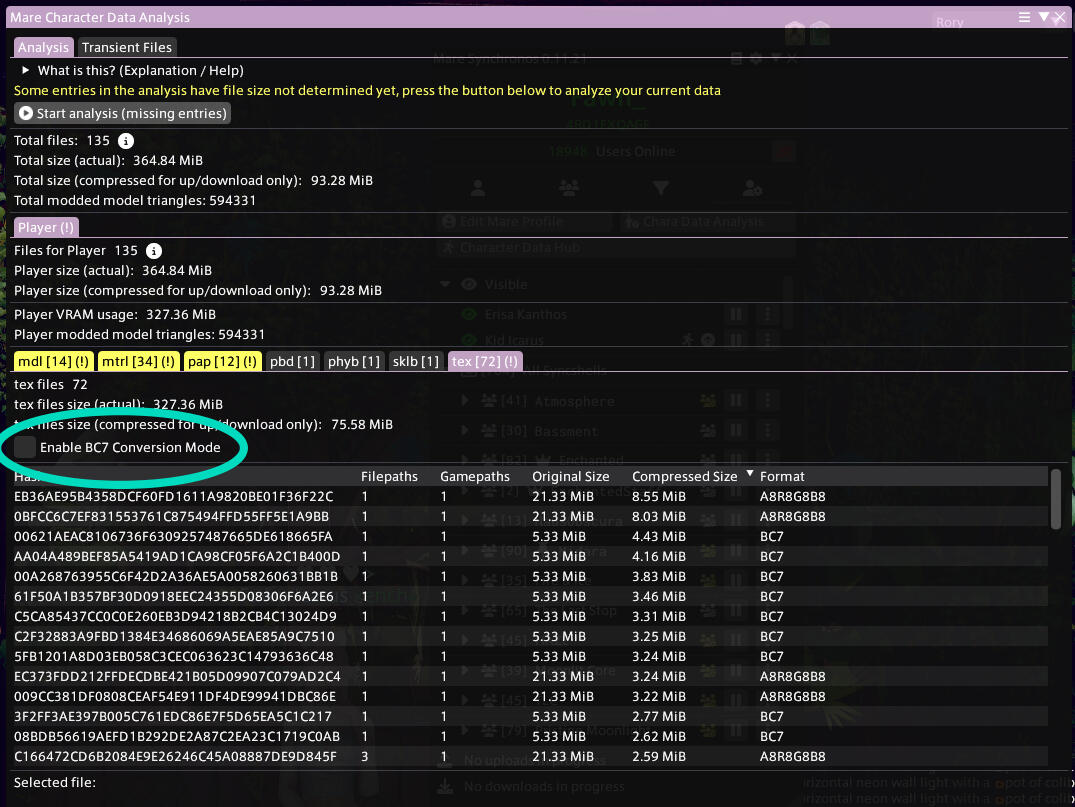
Task: Open the mdl [14] file type tab
Action: [x=54, y=361]
